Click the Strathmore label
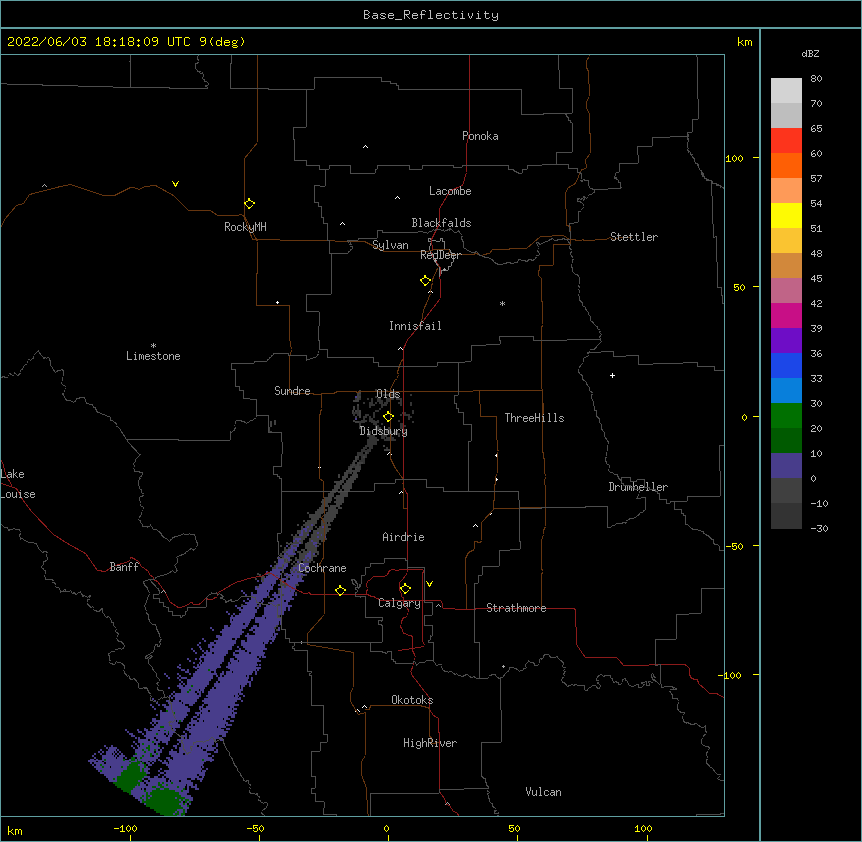Viewport: 862px width, 842px height. [x=516, y=608]
